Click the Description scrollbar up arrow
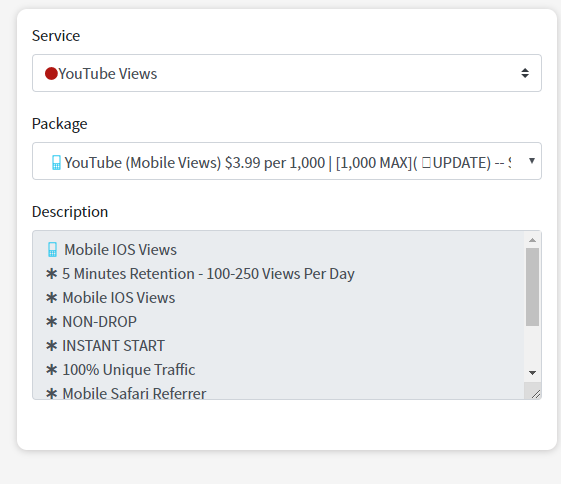The height and width of the screenshot is (484, 561). [532, 240]
